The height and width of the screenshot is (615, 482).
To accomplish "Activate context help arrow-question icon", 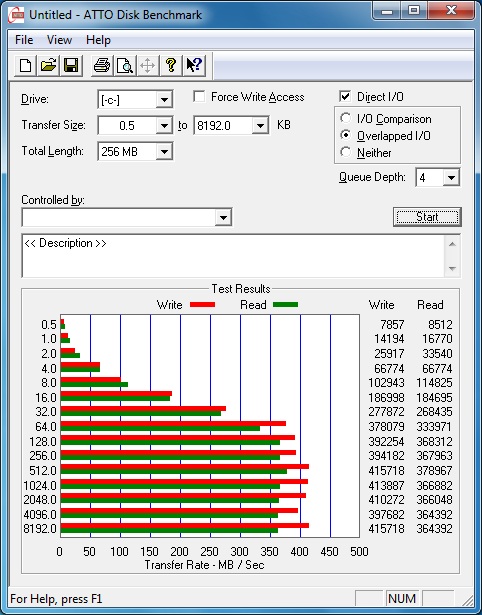I will coord(194,65).
